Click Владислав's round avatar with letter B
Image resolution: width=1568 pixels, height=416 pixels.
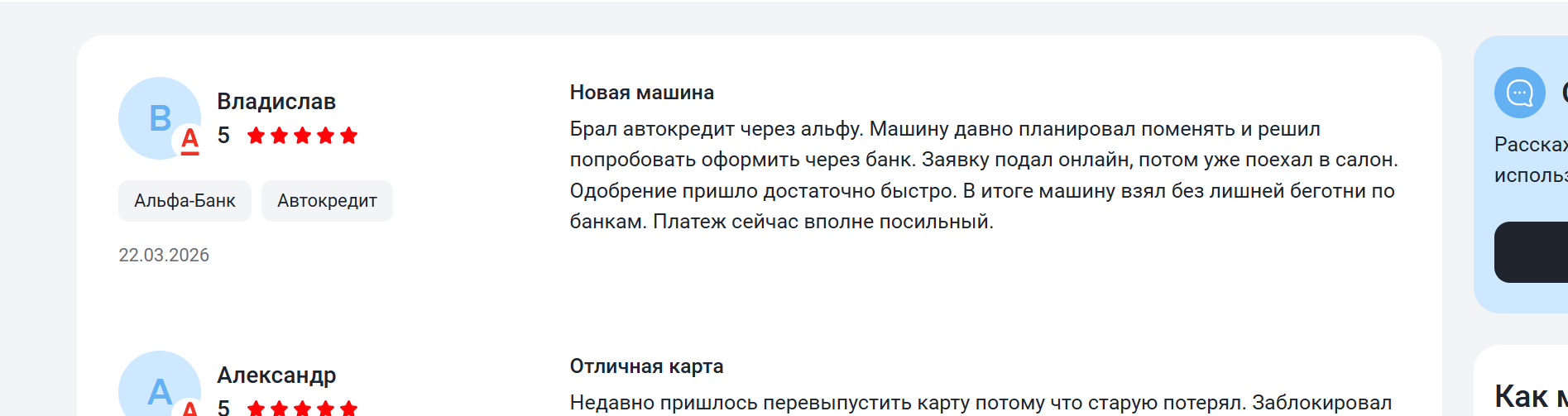[x=154, y=112]
